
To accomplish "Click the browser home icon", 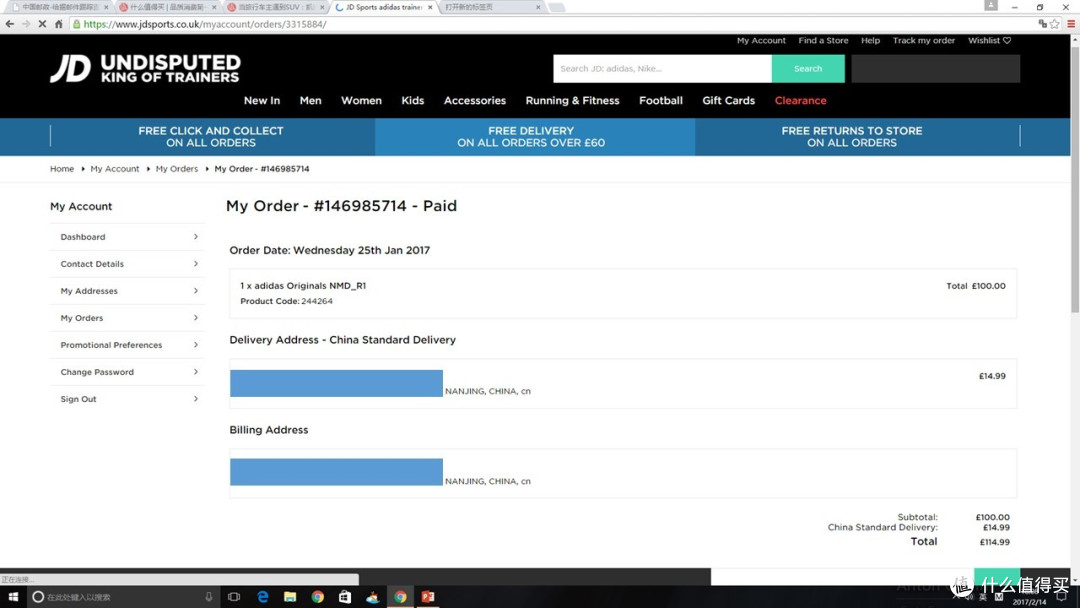I will coord(59,24).
